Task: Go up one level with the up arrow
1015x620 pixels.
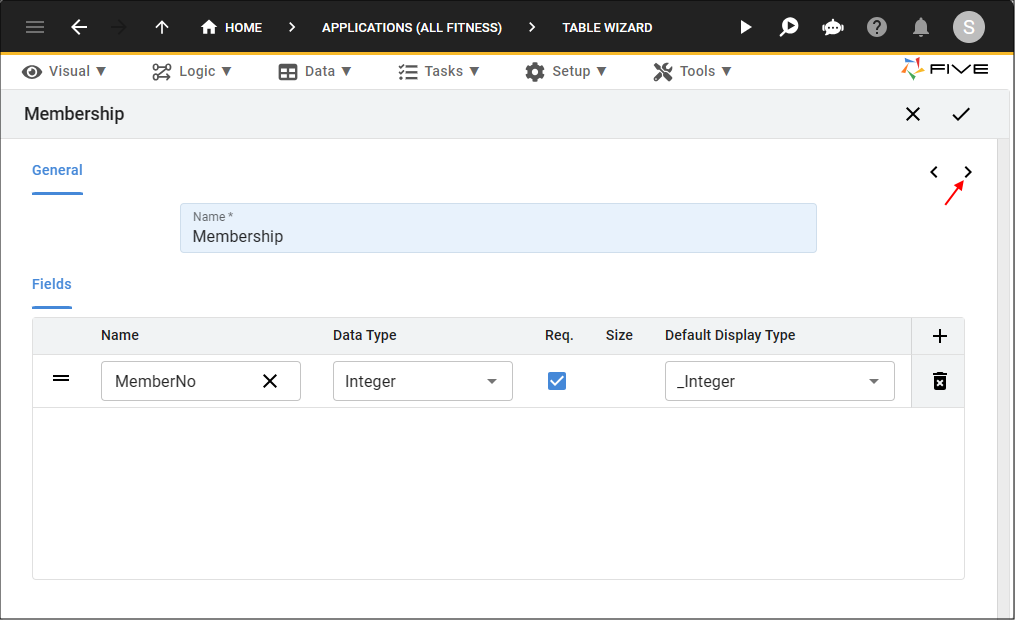Action: click(x=162, y=27)
